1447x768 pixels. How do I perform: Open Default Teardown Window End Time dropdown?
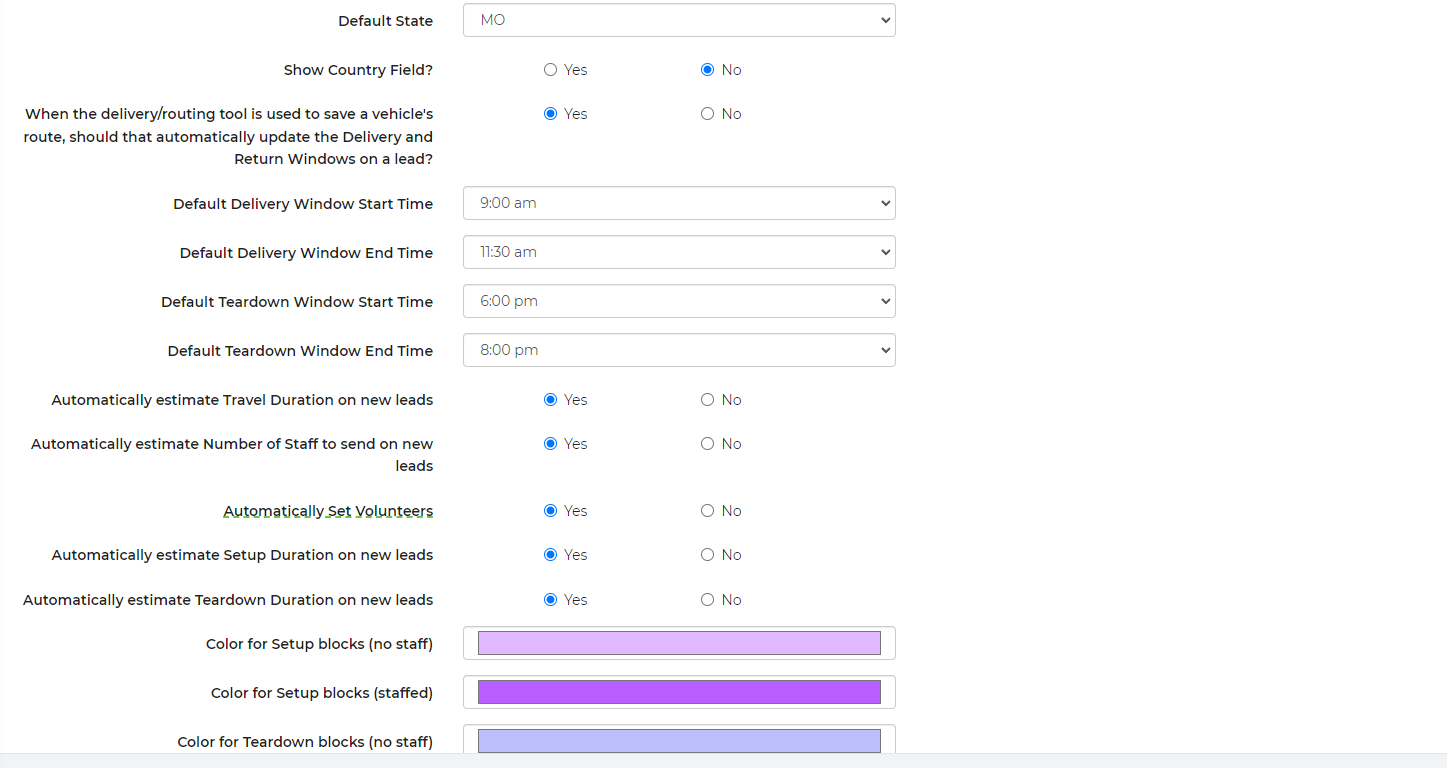tap(679, 350)
